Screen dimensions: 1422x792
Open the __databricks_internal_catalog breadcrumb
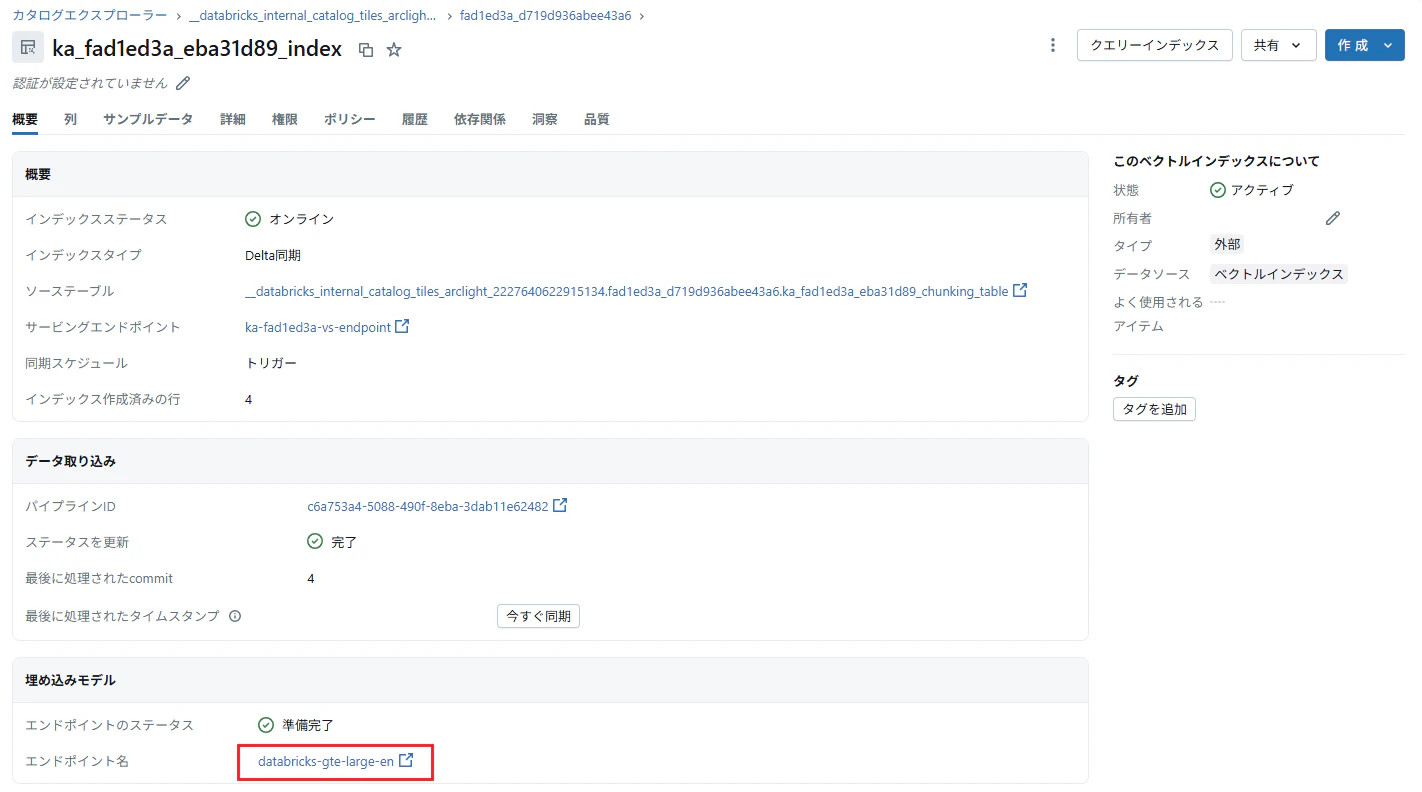click(x=312, y=15)
